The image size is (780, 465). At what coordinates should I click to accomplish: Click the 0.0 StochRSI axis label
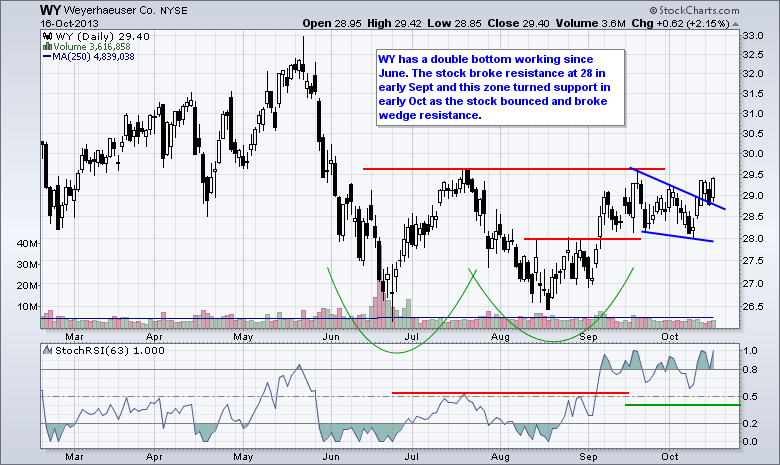click(x=751, y=441)
